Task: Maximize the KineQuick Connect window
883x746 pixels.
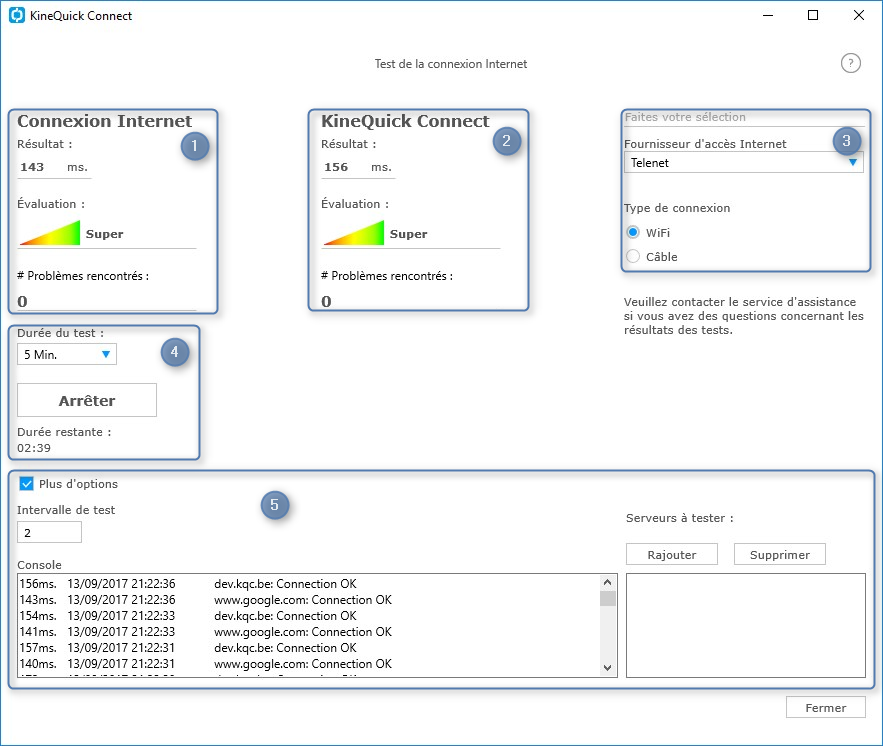Action: click(813, 15)
